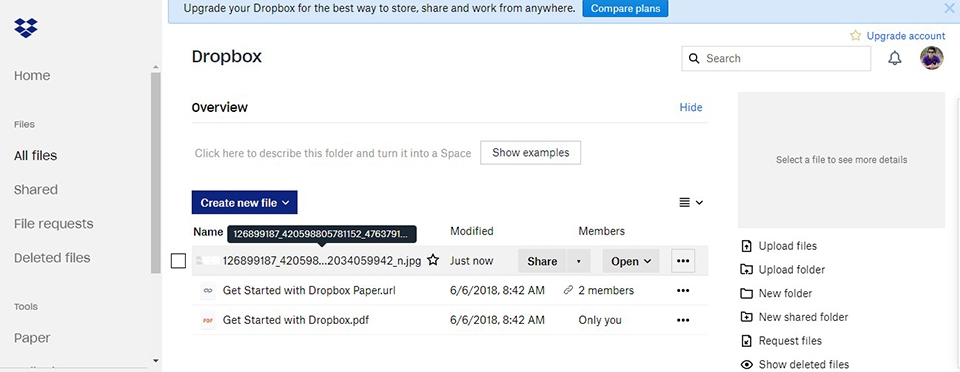Click Show deleted files label
Image resolution: width=960 pixels, height=372 pixels.
(804, 365)
